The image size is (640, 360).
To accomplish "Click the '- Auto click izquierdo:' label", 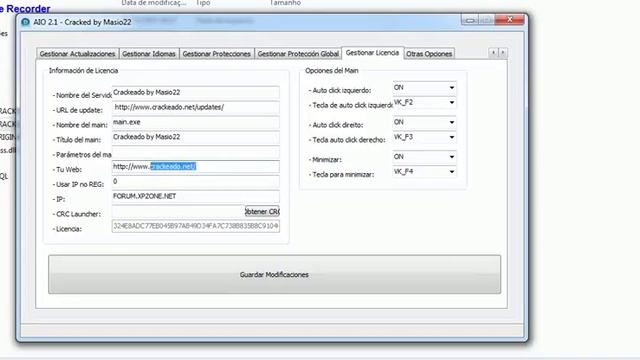I will pos(340,90).
